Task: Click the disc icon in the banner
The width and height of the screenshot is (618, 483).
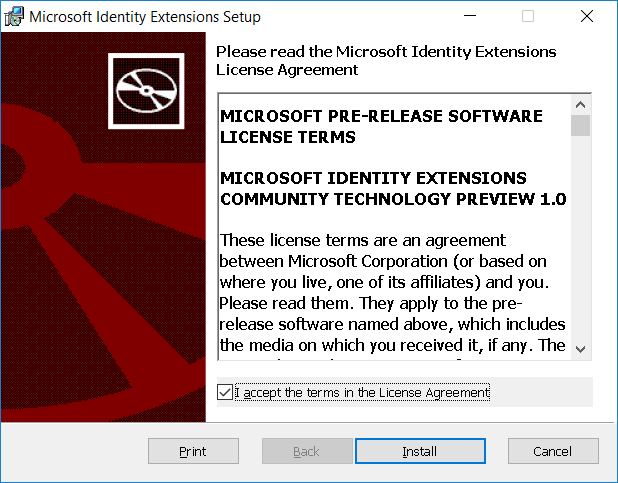Action: pyautogui.click(x=146, y=91)
